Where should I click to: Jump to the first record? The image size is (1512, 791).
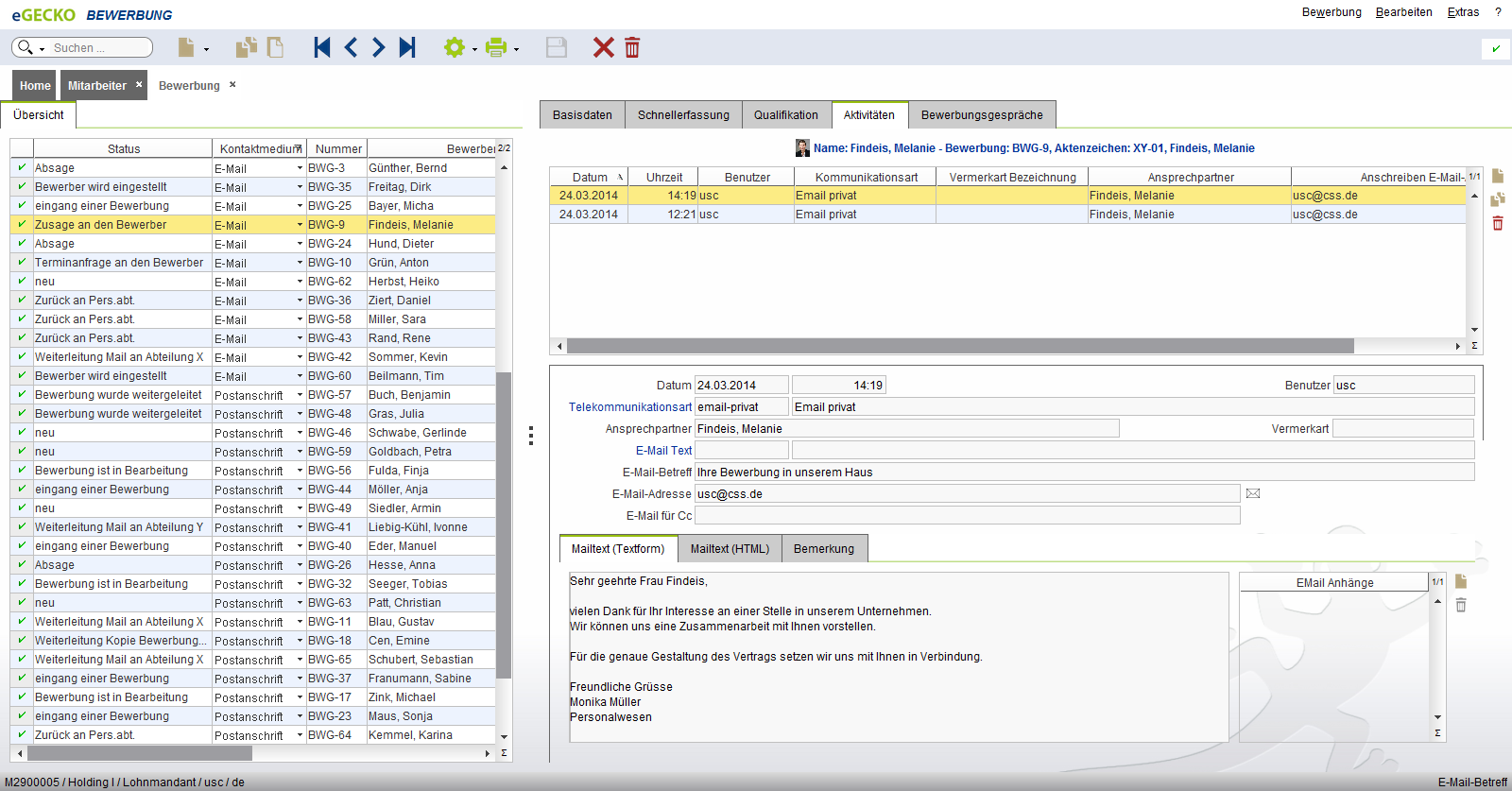[x=322, y=47]
